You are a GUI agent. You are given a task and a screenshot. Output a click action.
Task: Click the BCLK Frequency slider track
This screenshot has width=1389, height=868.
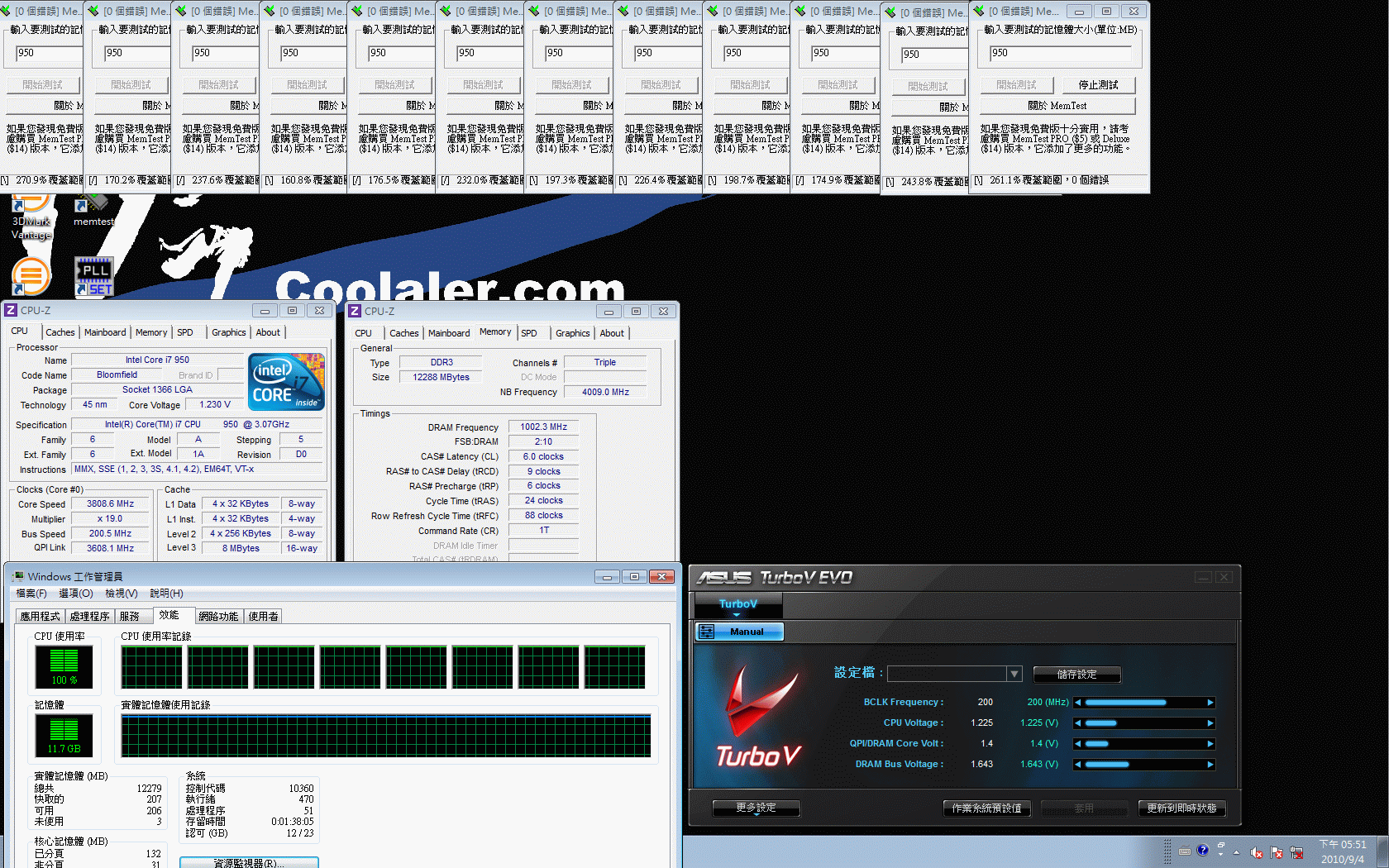pyautogui.click(x=1144, y=703)
